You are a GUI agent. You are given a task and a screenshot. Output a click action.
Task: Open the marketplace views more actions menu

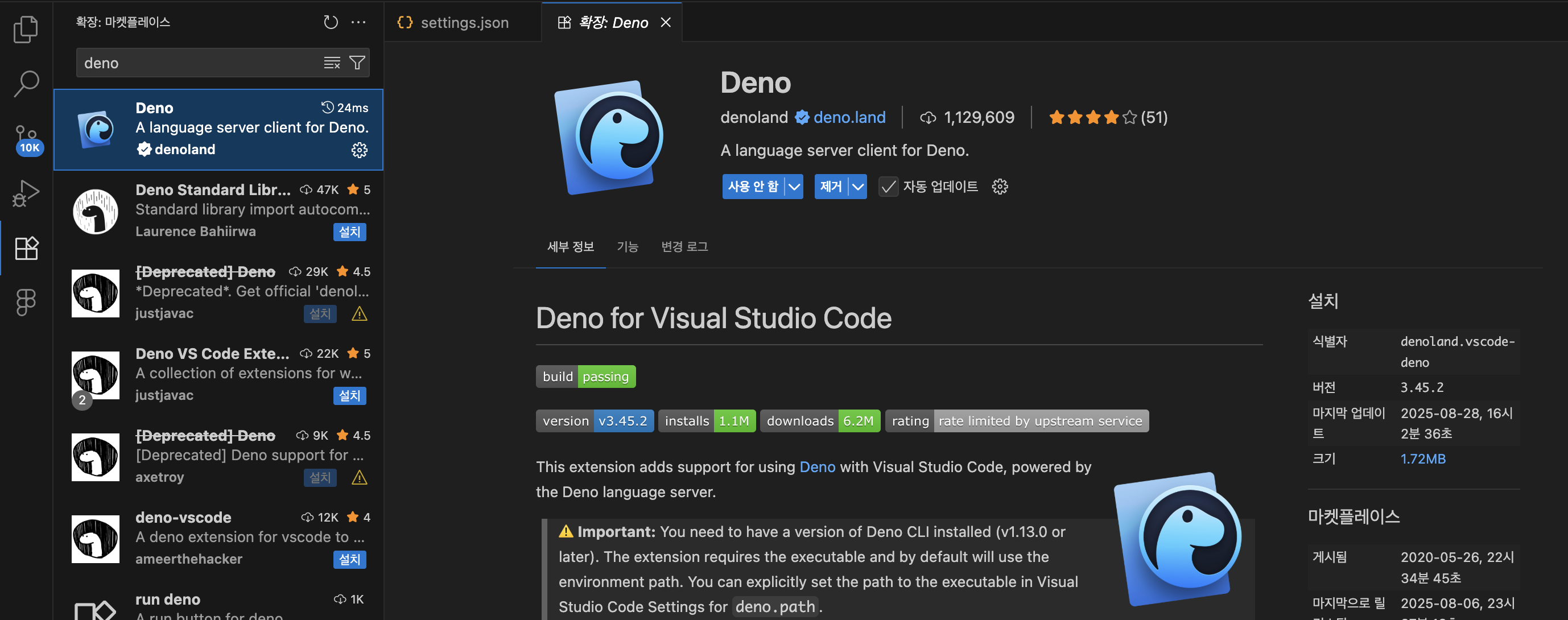coord(358,23)
